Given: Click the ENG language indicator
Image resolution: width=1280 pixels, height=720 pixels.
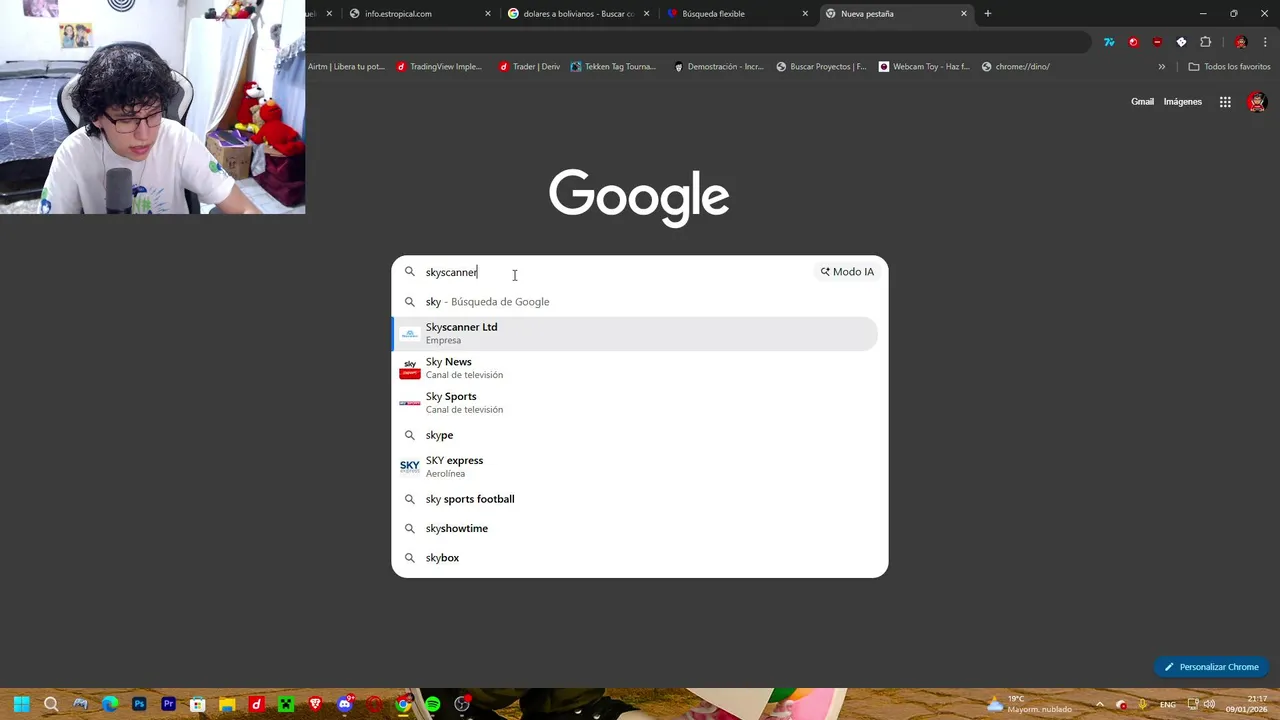Looking at the screenshot, I should (1167, 704).
